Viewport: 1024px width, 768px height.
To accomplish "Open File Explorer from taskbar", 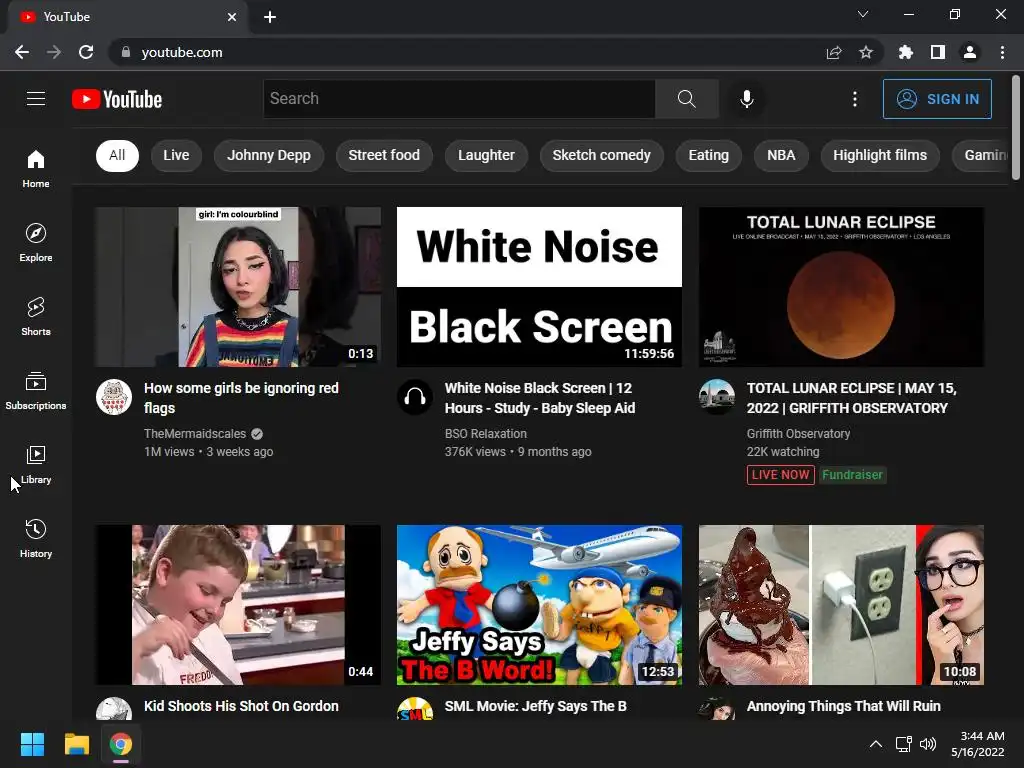I will point(76,744).
